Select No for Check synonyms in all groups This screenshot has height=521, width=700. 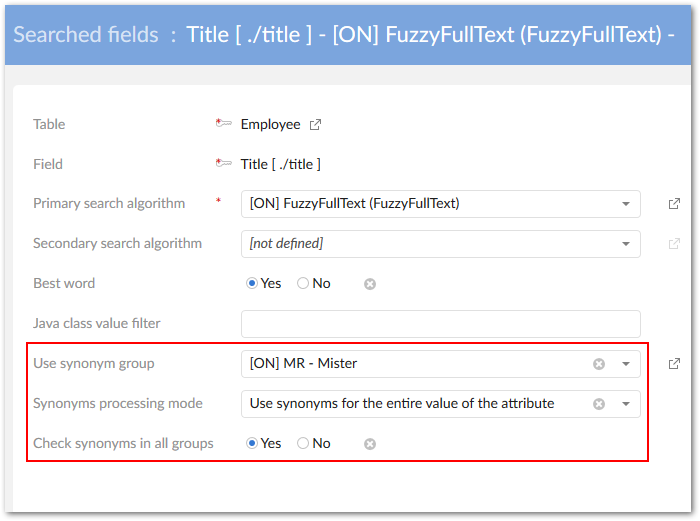303,444
